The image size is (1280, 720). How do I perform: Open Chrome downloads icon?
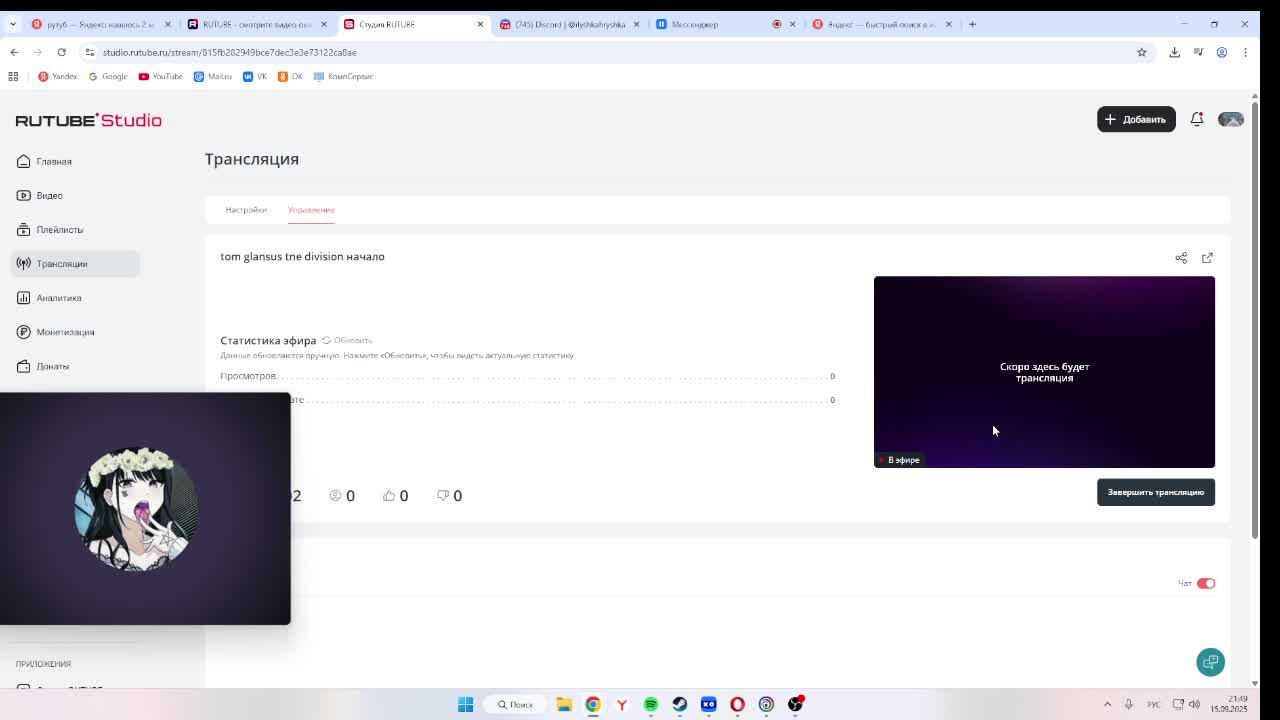tap(1174, 52)
